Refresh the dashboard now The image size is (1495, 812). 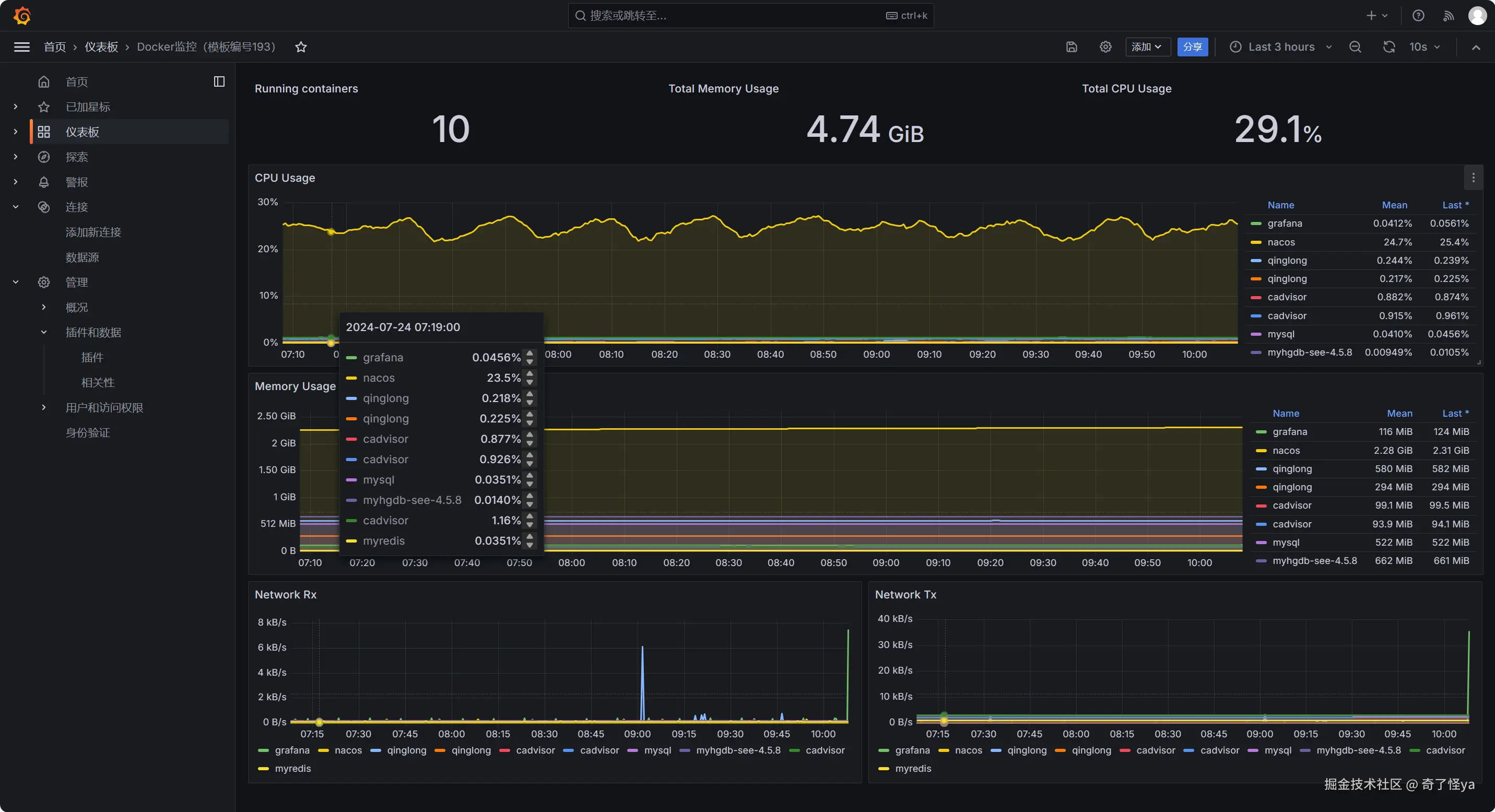tap(1388, 47)
